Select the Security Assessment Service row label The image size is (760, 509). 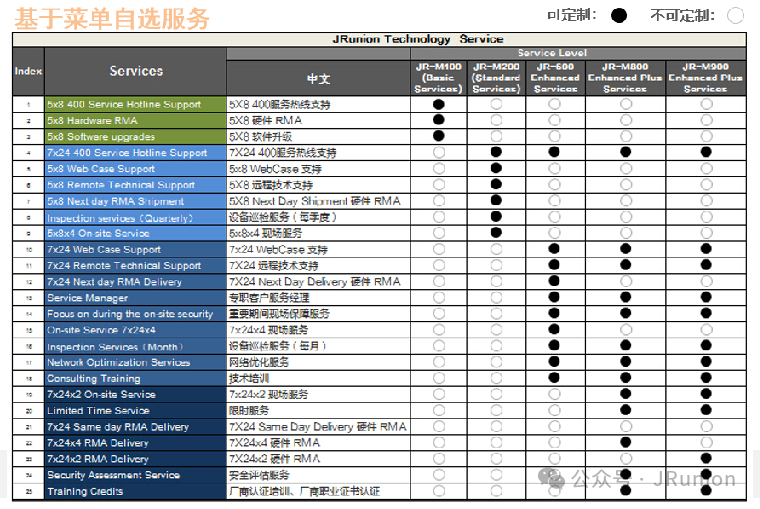point(113,475)
